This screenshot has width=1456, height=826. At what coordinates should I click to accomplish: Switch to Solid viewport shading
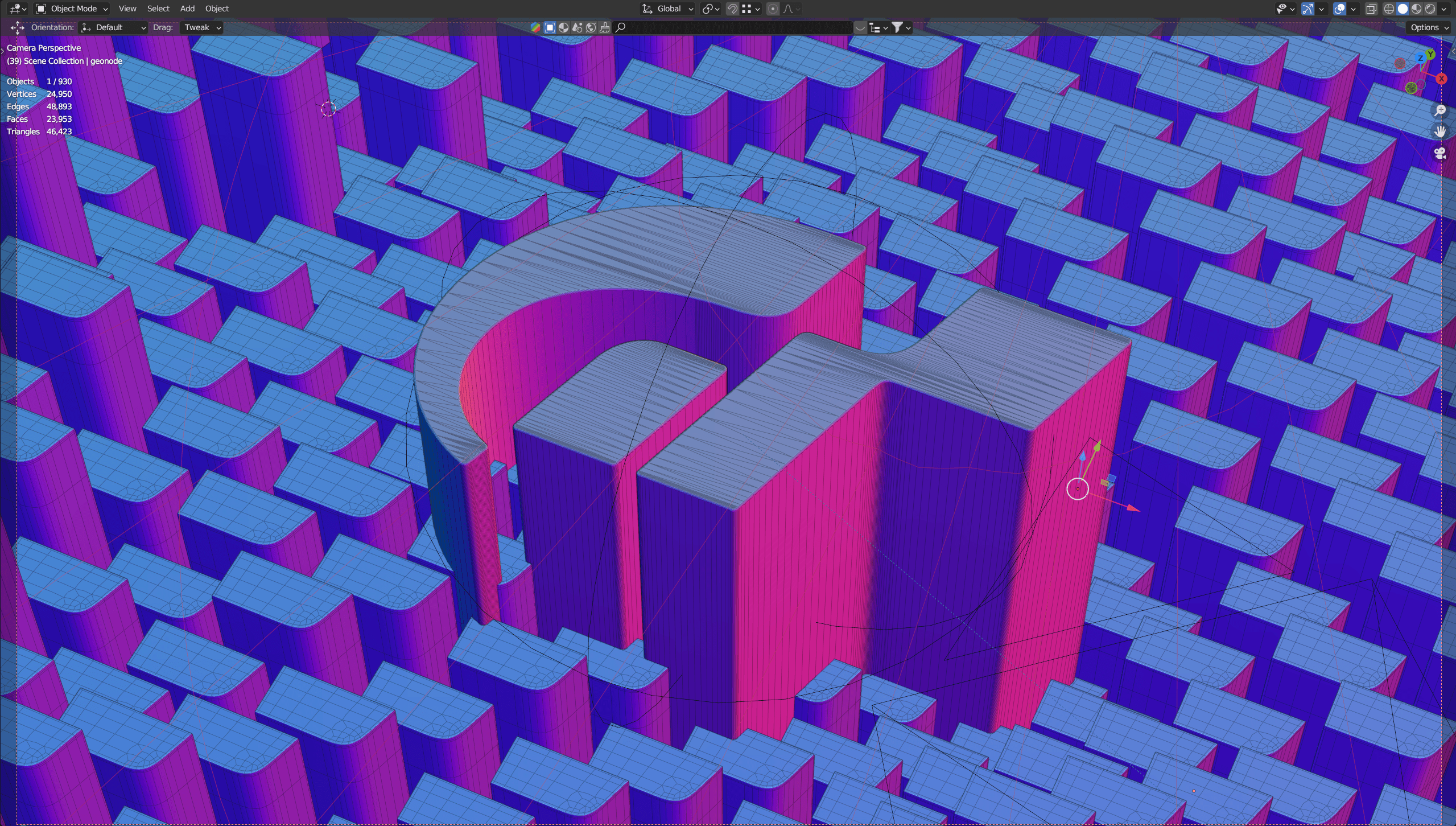click(x=1403, y=9)
